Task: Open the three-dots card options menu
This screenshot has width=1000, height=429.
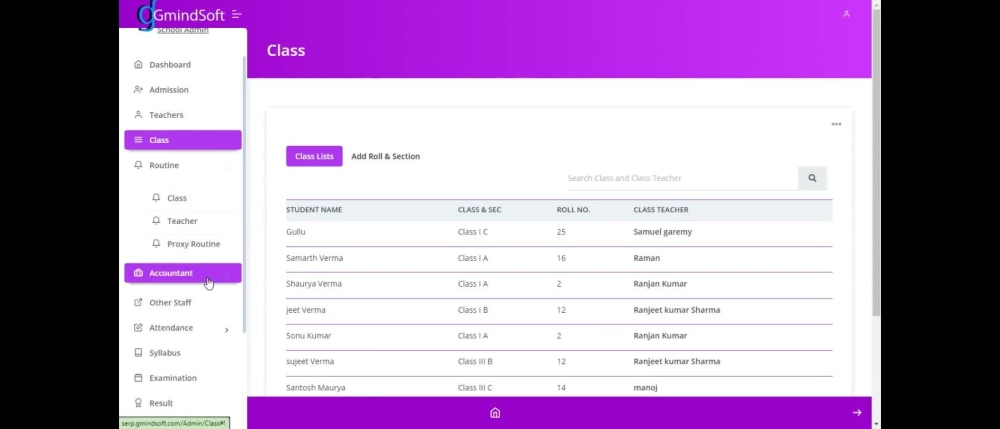Action: [836, 124]
